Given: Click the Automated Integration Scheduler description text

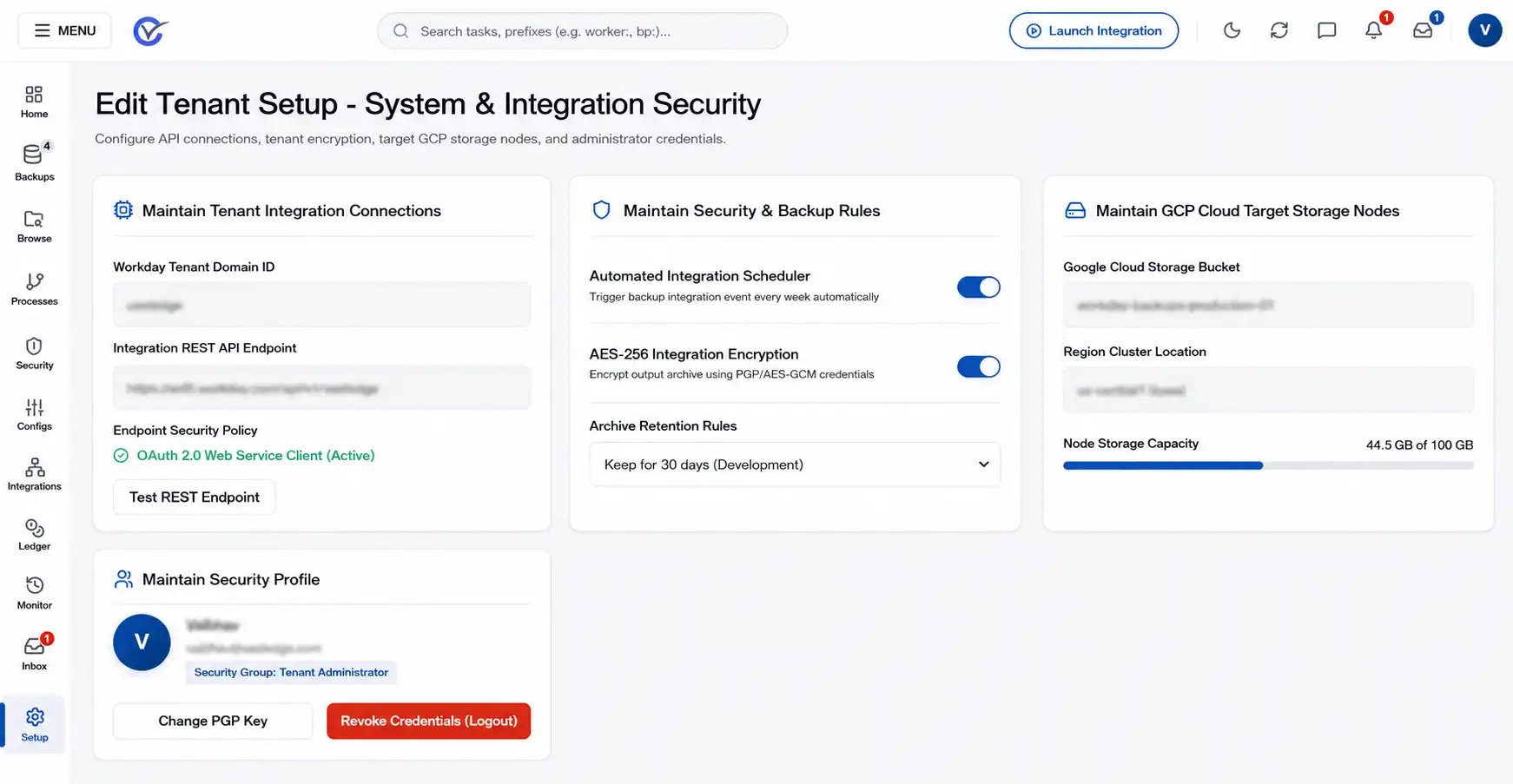Looking at the screenshot, I should (x=734, y=297).
